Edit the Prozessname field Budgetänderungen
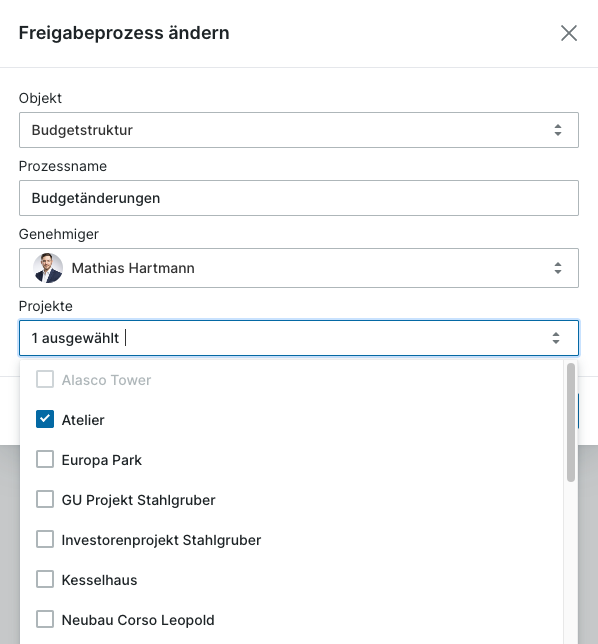598x644 pixels. coord(299,198)
